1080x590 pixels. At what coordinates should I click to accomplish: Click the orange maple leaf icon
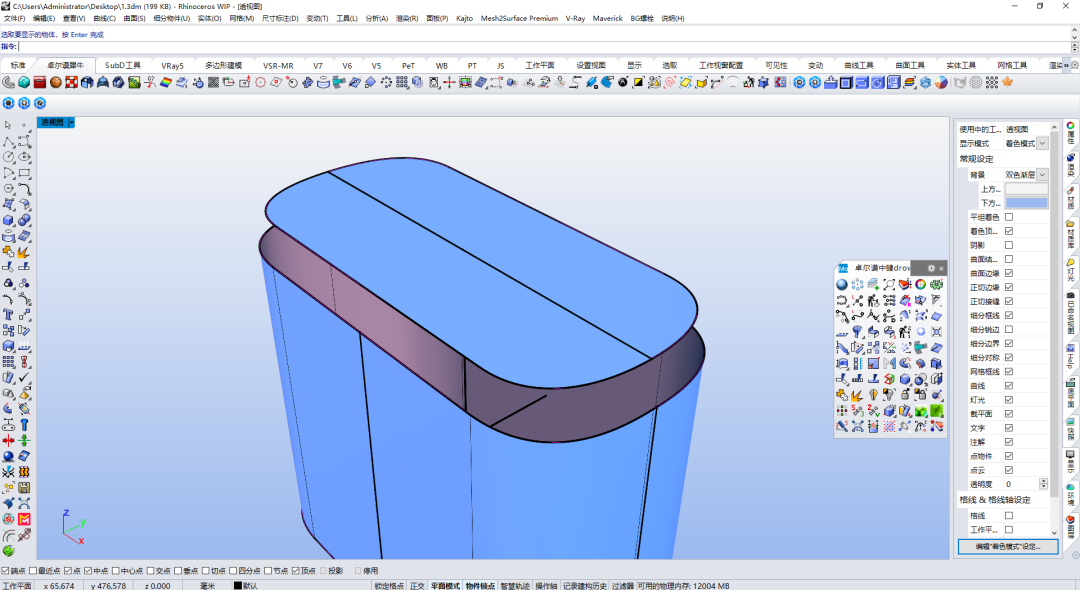click(1008, 83)
